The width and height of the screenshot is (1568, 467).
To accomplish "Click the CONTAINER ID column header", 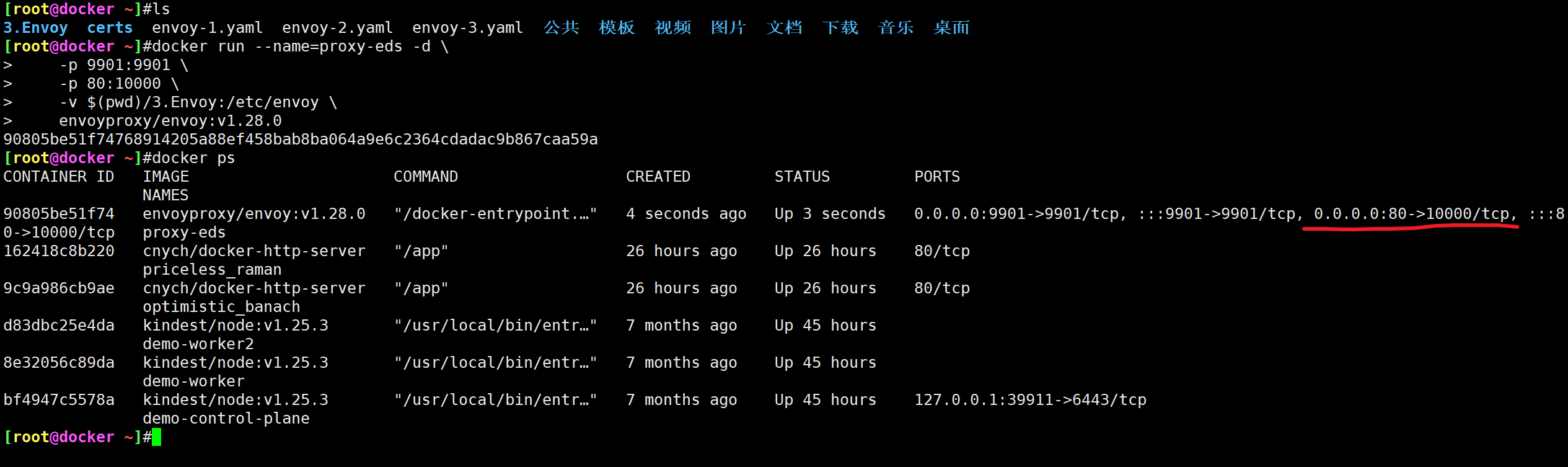I will click(x=59, y=177).
